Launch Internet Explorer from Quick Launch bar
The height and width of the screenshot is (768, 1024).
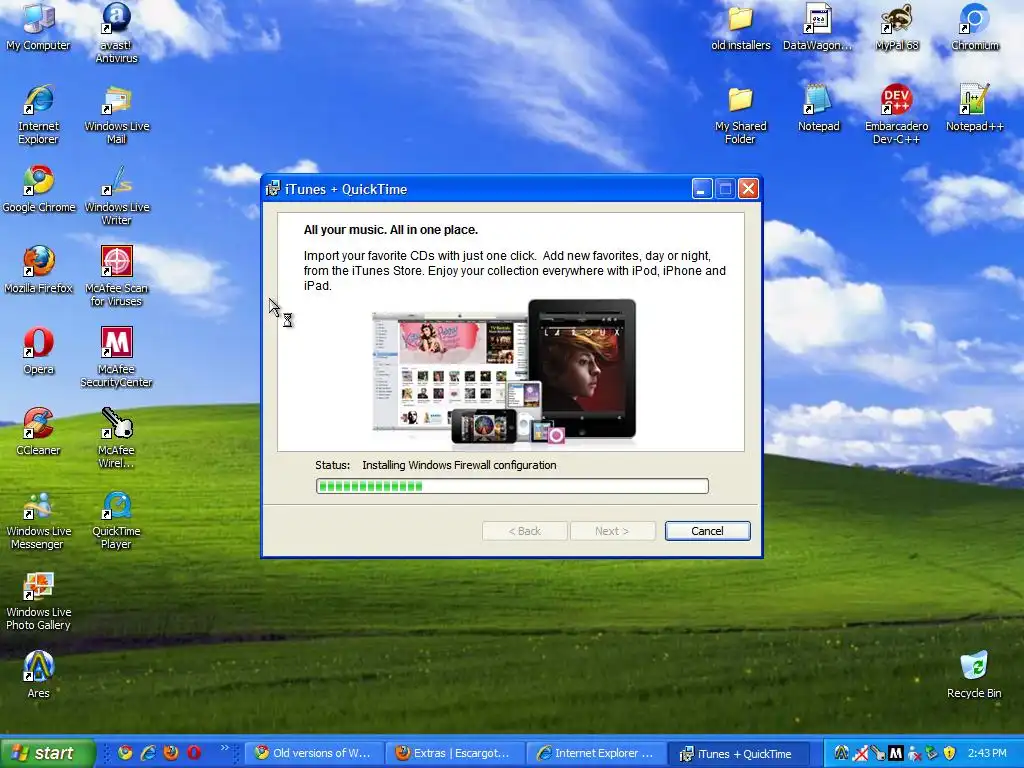[148, 753]
